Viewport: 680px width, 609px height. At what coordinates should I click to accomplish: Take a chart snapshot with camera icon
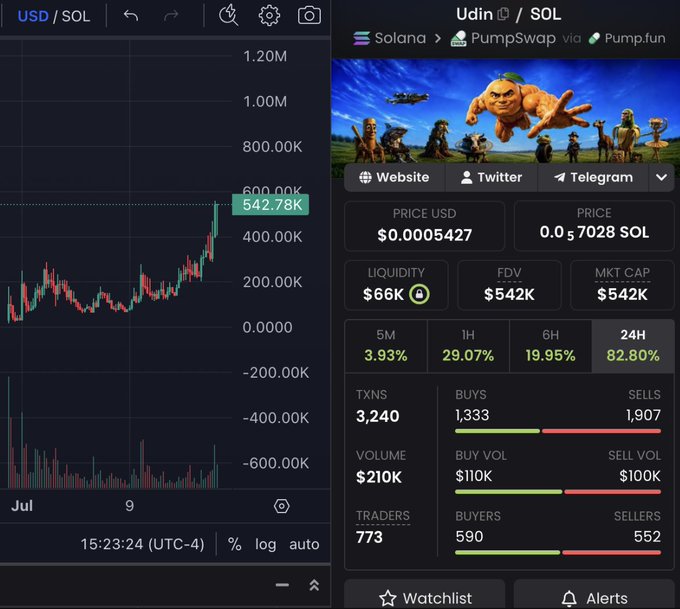tap(309, 16)
